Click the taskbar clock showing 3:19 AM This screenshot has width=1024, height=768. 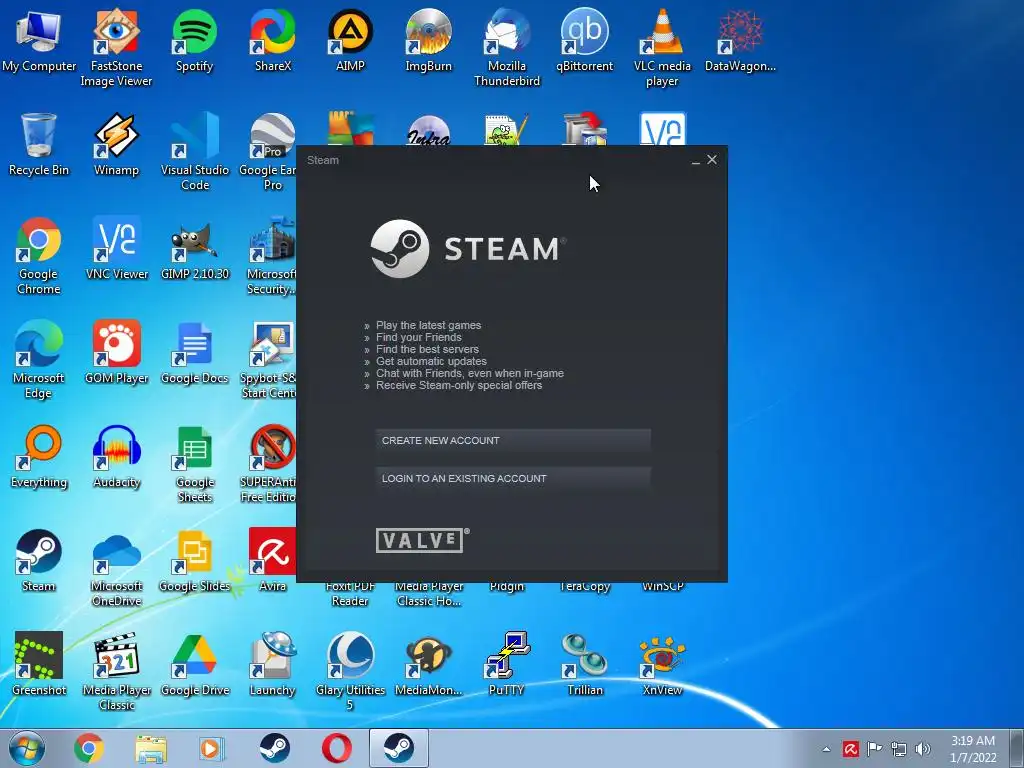click(973, 749)
